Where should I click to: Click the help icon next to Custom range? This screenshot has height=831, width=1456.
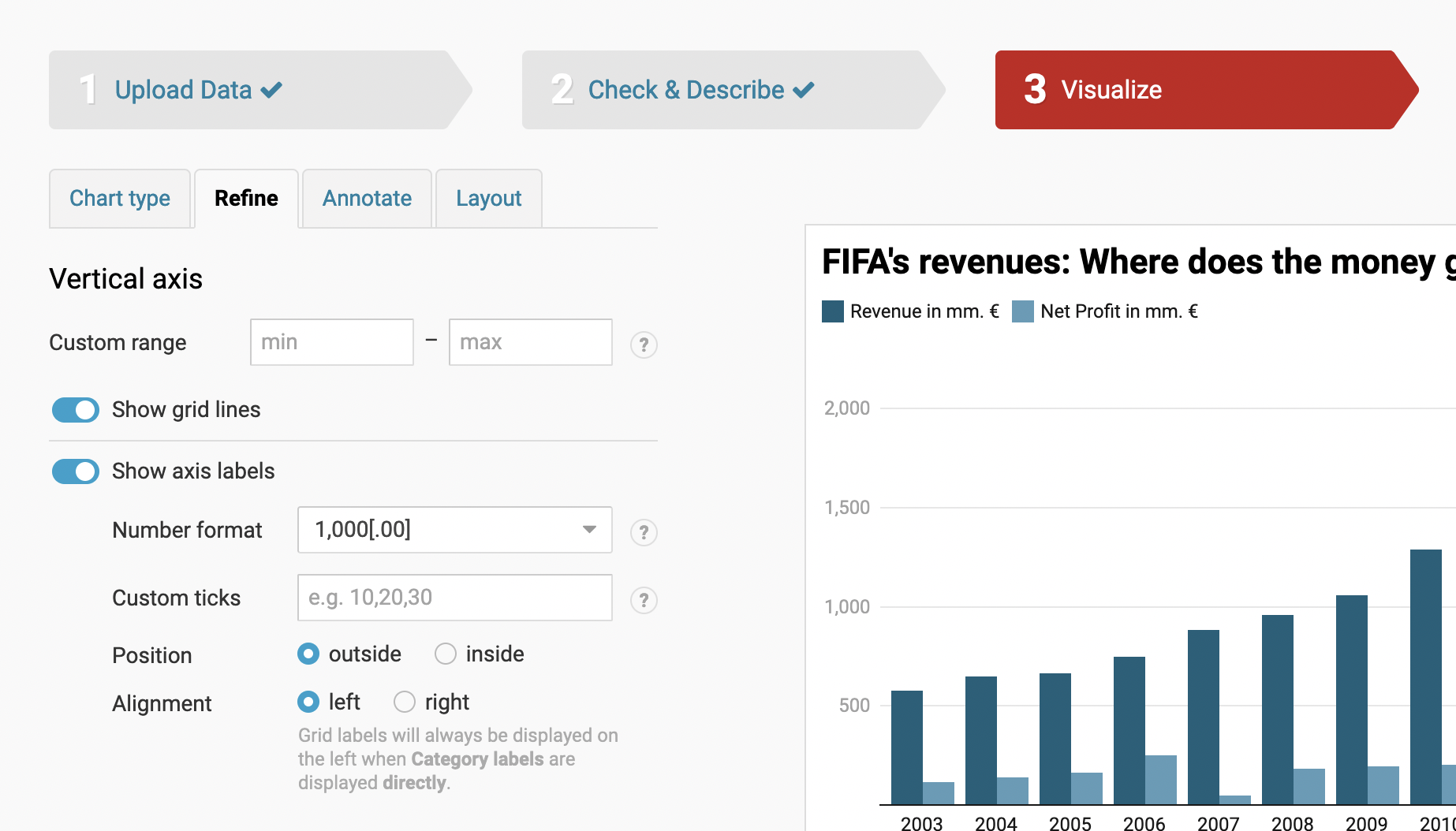tap(644, 345)
